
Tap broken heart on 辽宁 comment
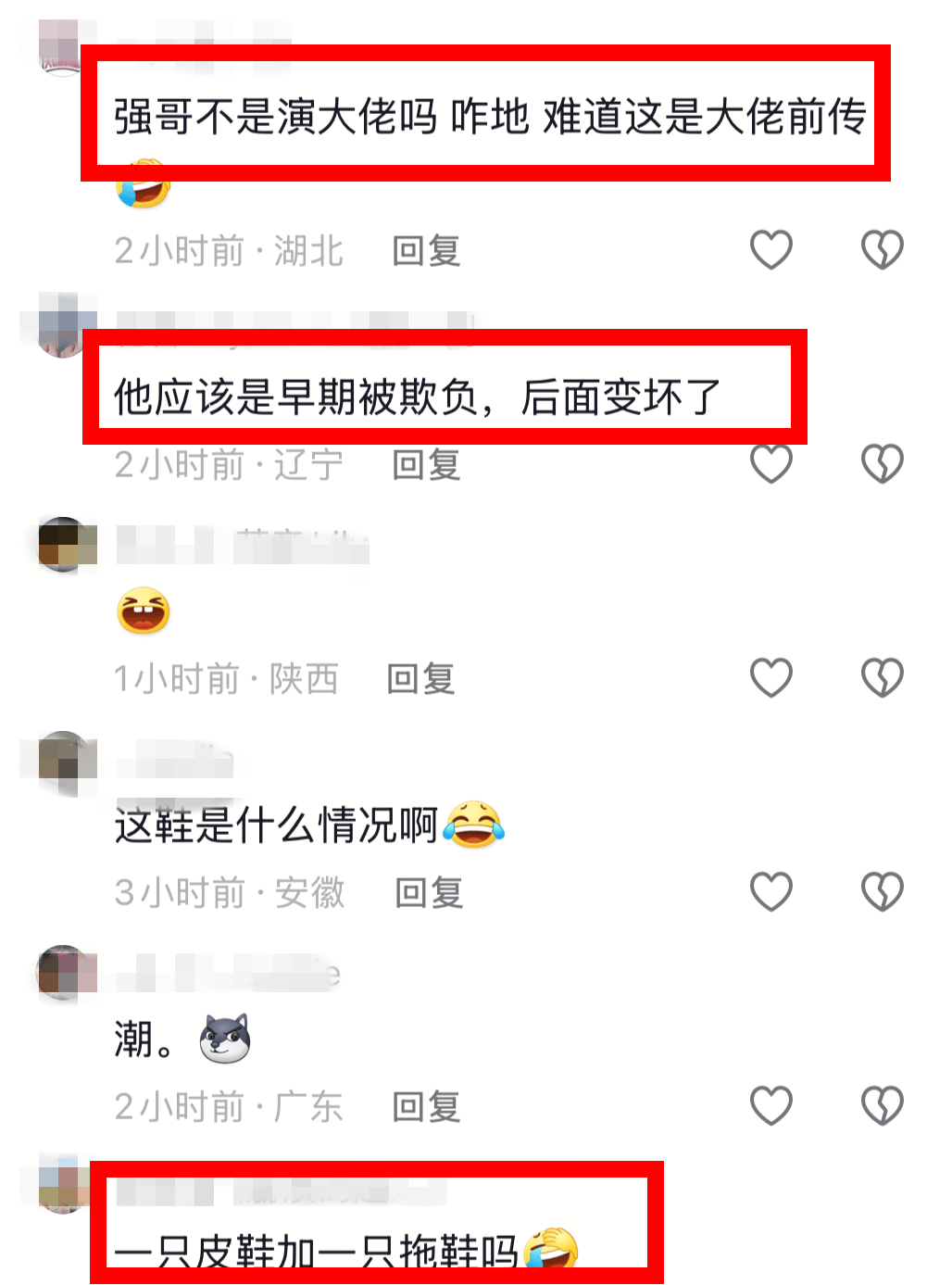tap(882, 463)
